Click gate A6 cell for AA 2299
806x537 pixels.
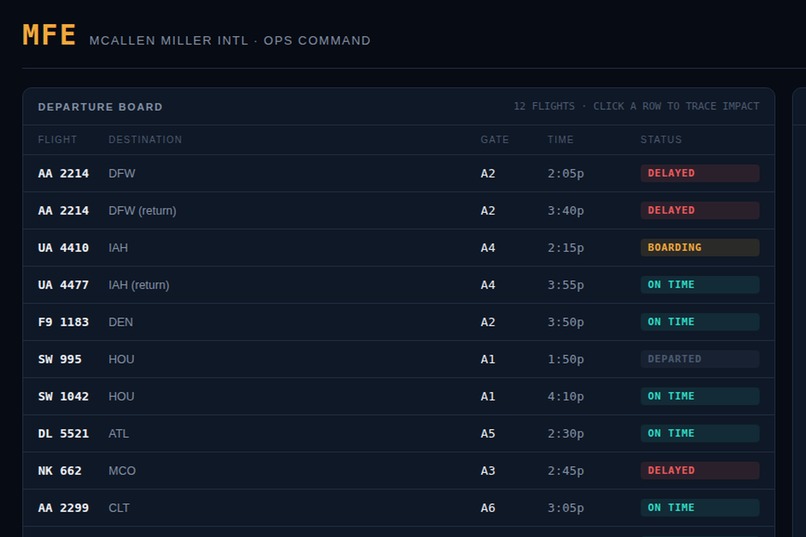[488, 508]
